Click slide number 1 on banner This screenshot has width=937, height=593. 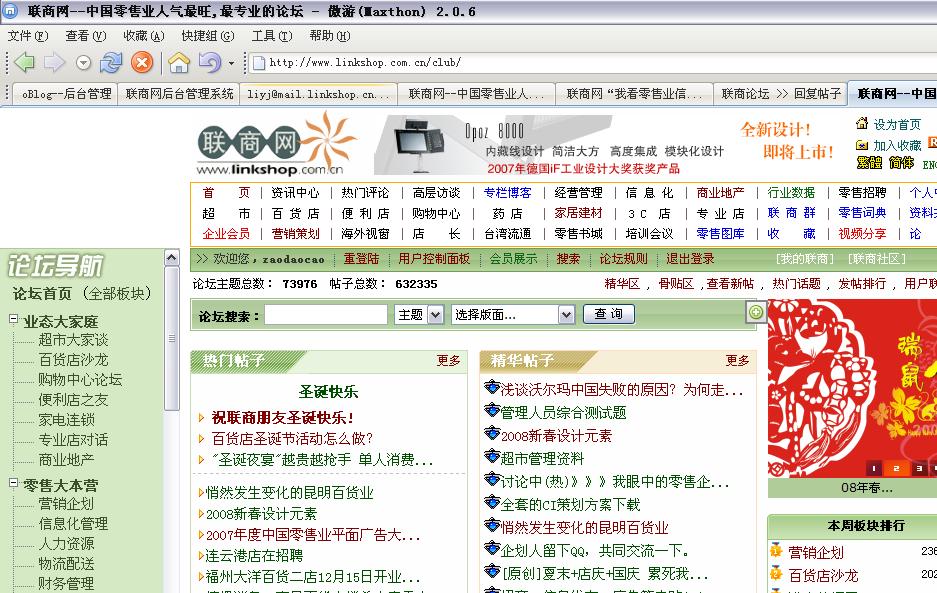coord(874,469)
